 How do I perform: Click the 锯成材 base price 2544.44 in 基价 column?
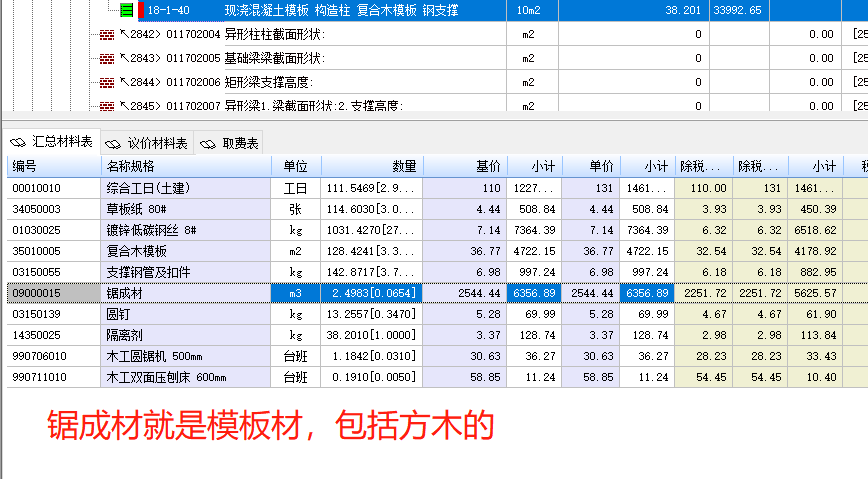click(465, 293)
